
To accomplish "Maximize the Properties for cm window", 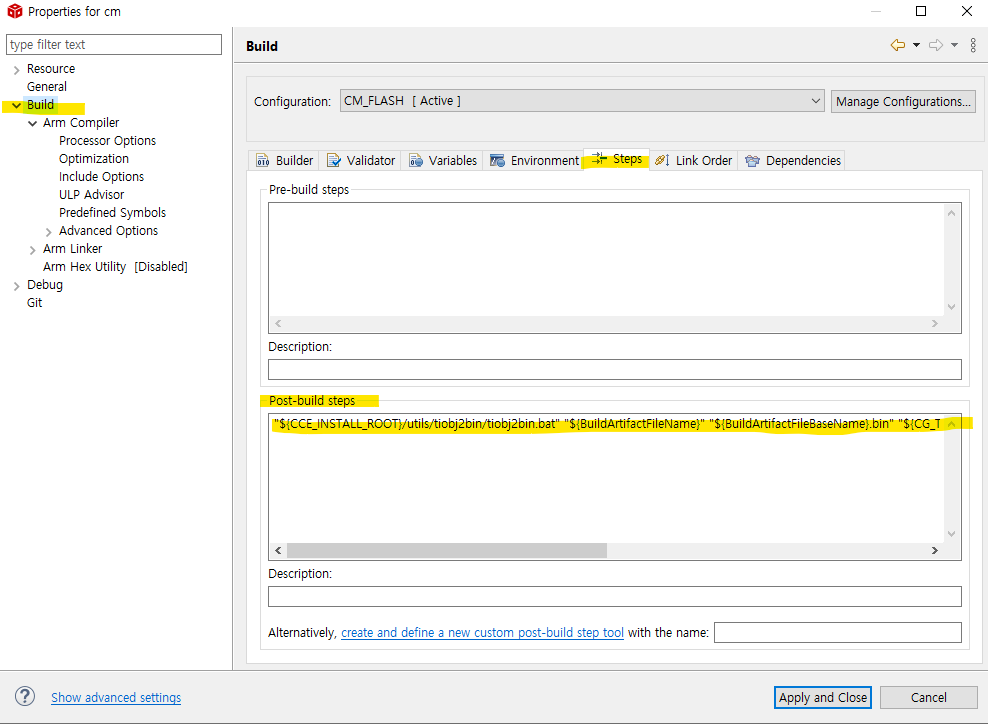I will [921, 11].
